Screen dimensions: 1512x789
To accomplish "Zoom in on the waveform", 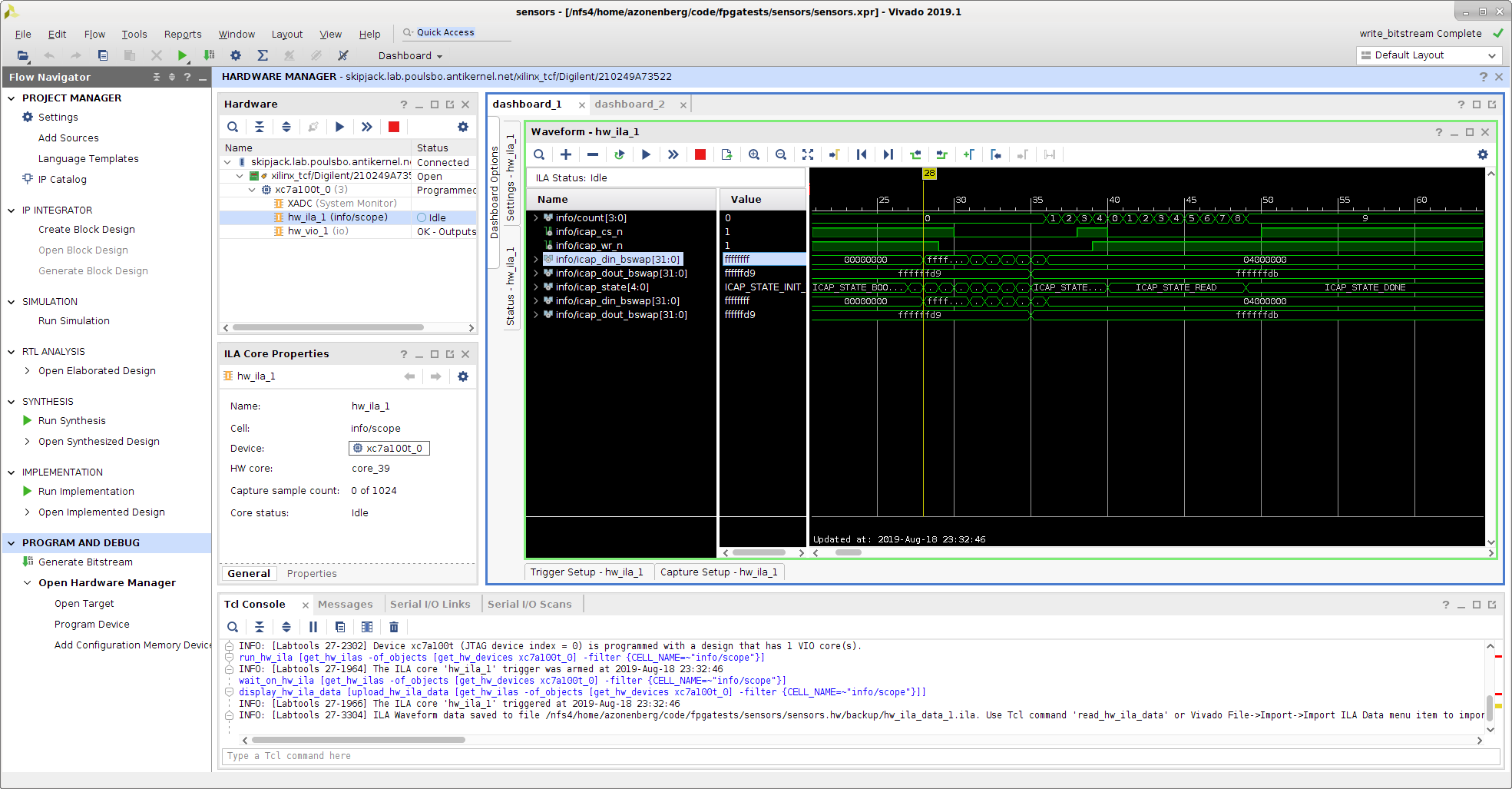I will click(x=754, y=154).
